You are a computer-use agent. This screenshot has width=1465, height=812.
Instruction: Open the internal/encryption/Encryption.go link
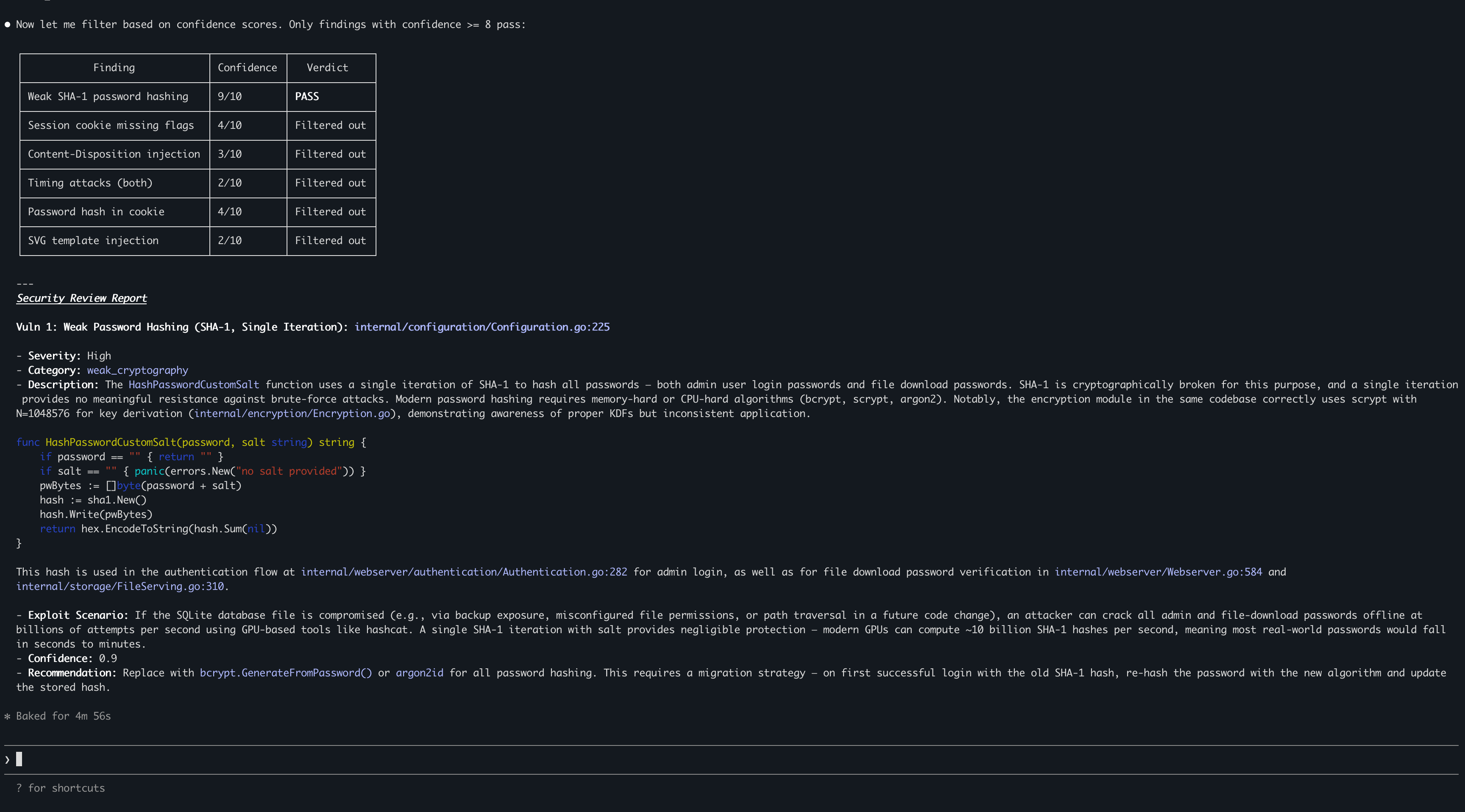pyautogui.click(x=292, y=413)
